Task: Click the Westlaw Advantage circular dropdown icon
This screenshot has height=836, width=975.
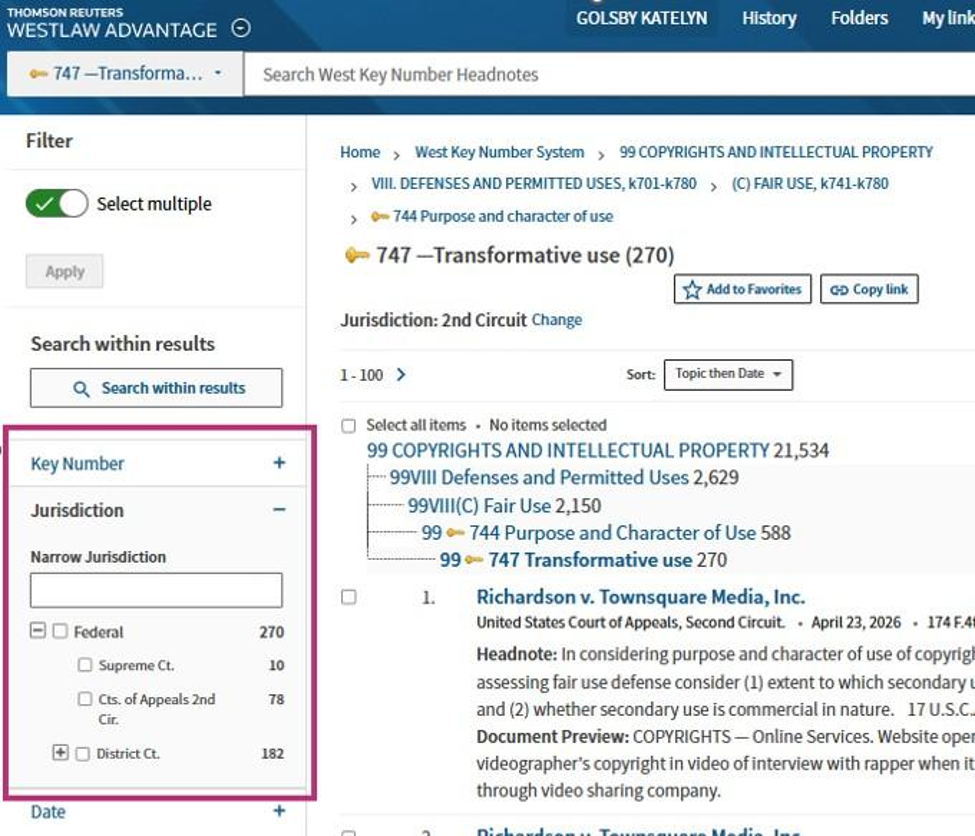Action: (241, 28)
